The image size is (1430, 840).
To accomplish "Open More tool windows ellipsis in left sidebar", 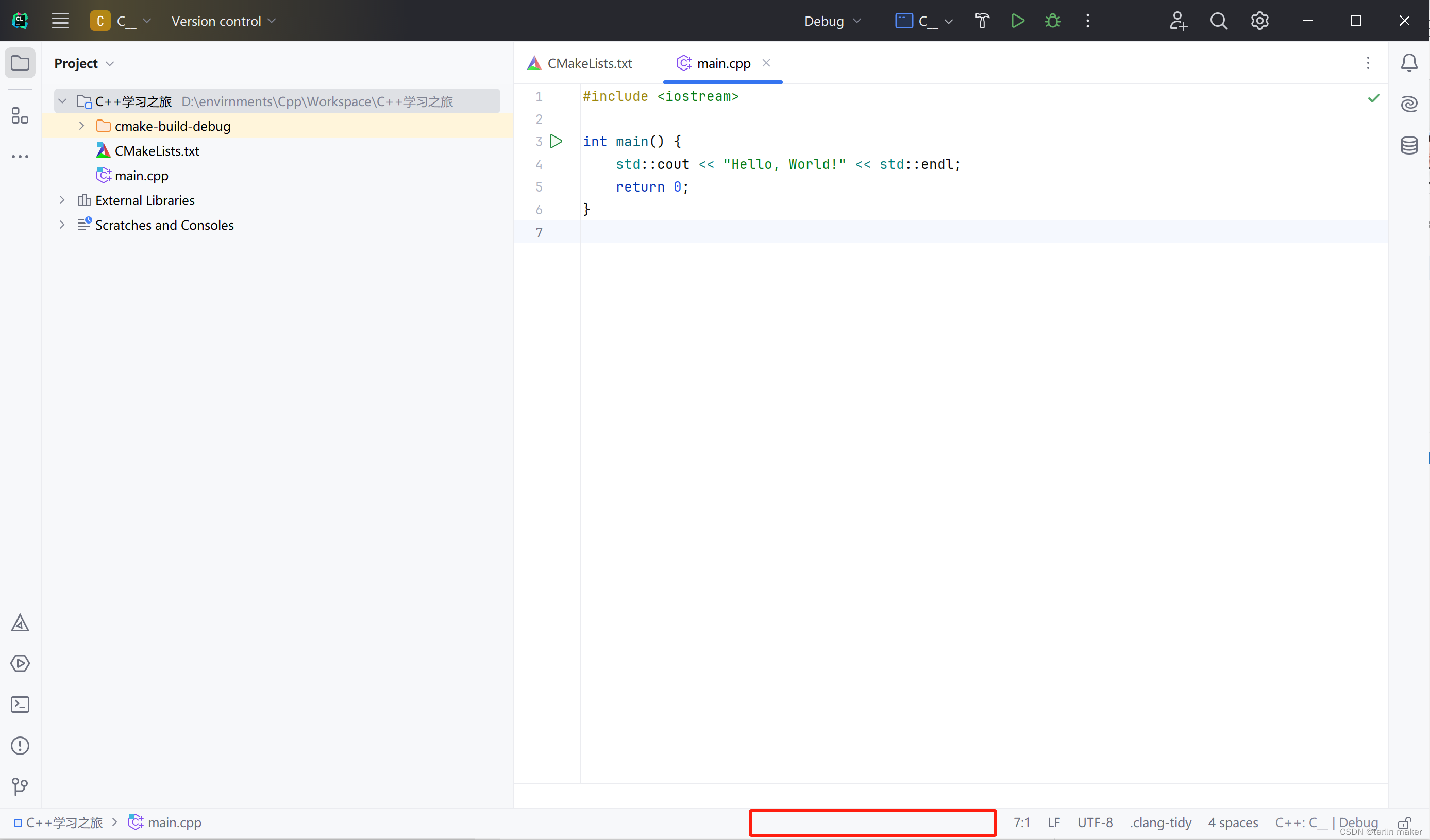I will (x=20, y=157).
